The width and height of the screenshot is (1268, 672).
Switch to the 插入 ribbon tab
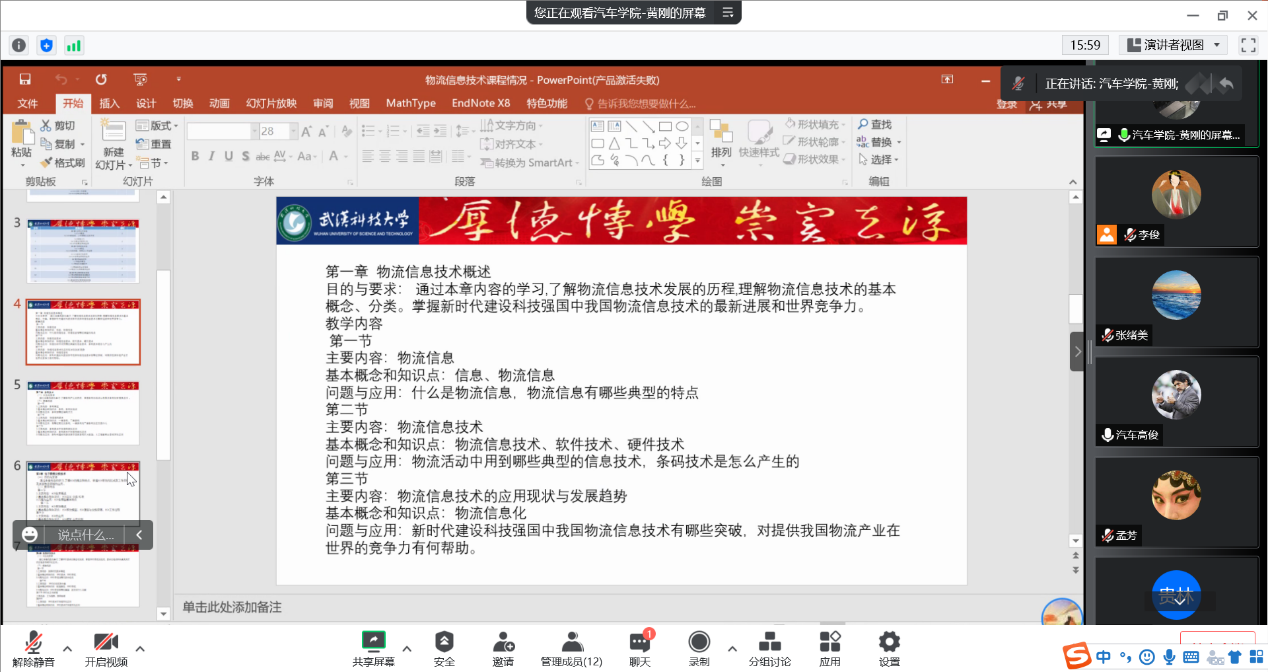click(x=109, y=103)
